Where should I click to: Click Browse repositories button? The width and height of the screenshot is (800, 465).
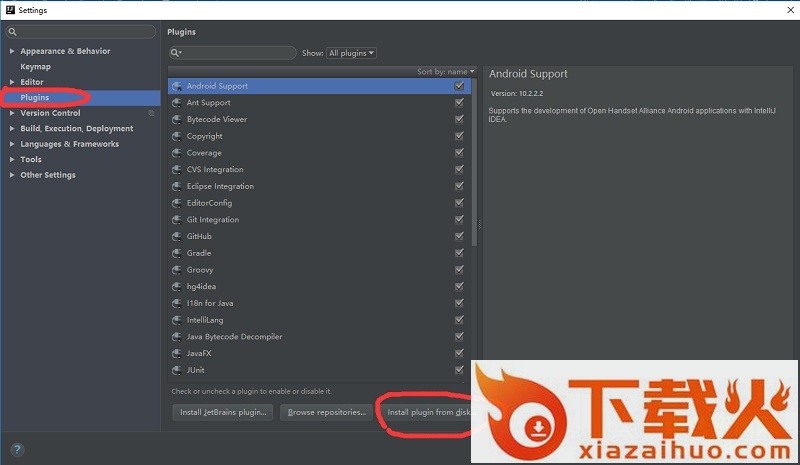pyautogui.click(x=327, y=412)
